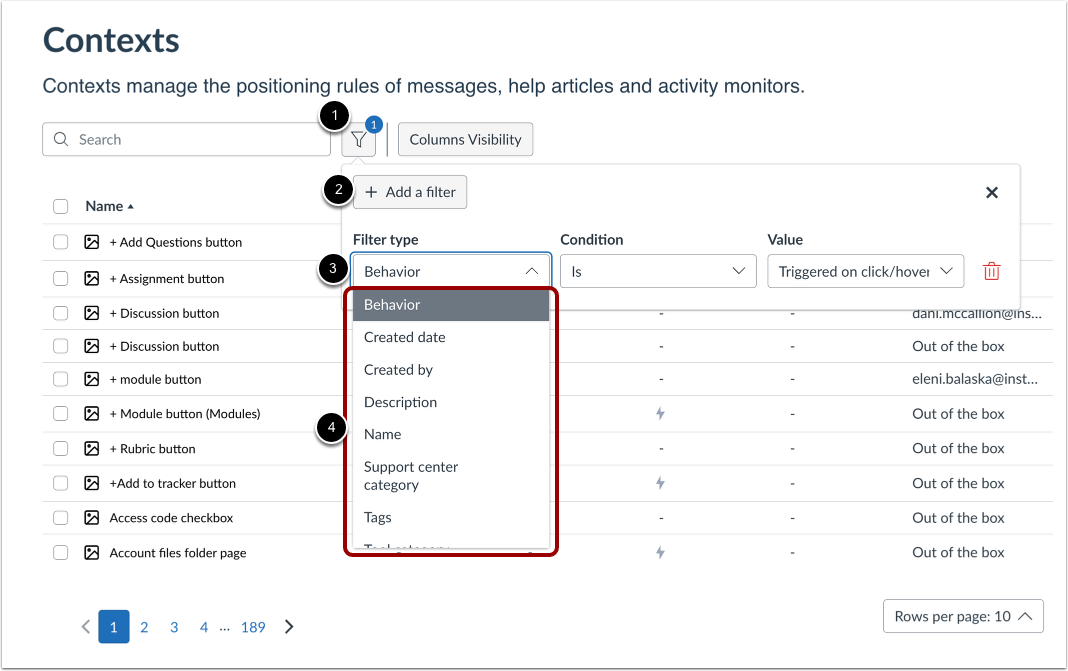The height and width of the screenshot is (671, 1068).
Task: Select Tags from the filter type list
Action: coord(377,517)
